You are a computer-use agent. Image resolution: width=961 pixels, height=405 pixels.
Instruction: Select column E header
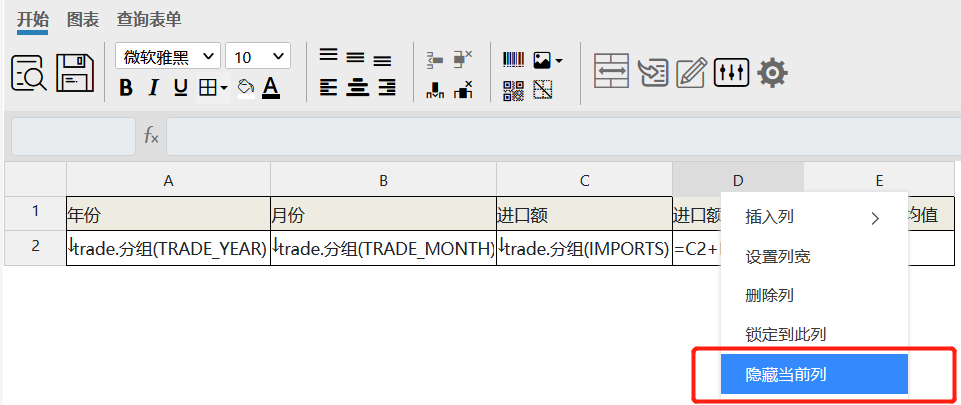coord(879,180)
